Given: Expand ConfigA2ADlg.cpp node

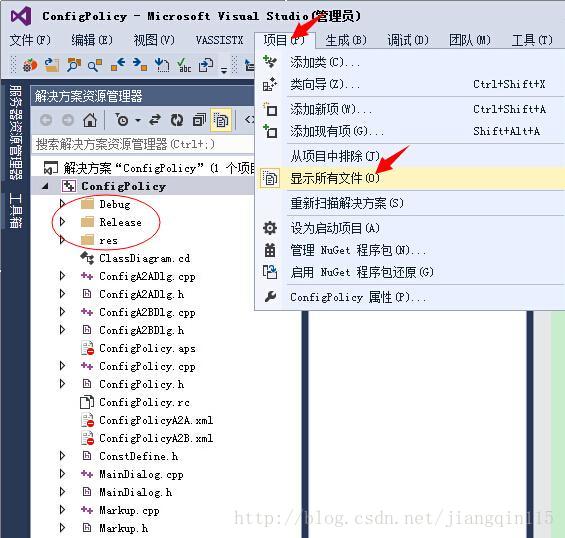Looking at the screenshot, I should click(x=62, y=276).
